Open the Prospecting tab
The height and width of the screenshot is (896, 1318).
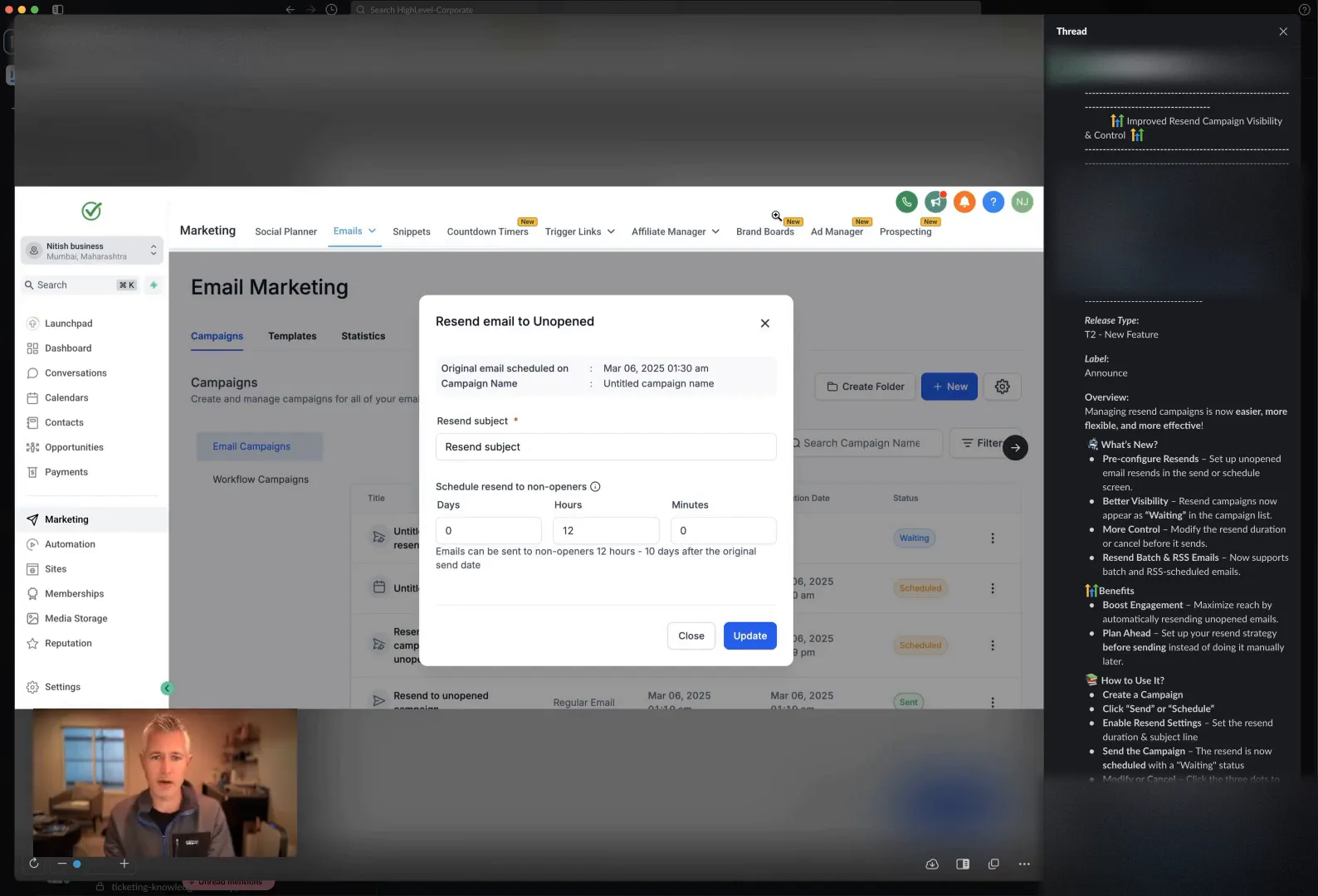pyautogui.click(x=906, y=232)
